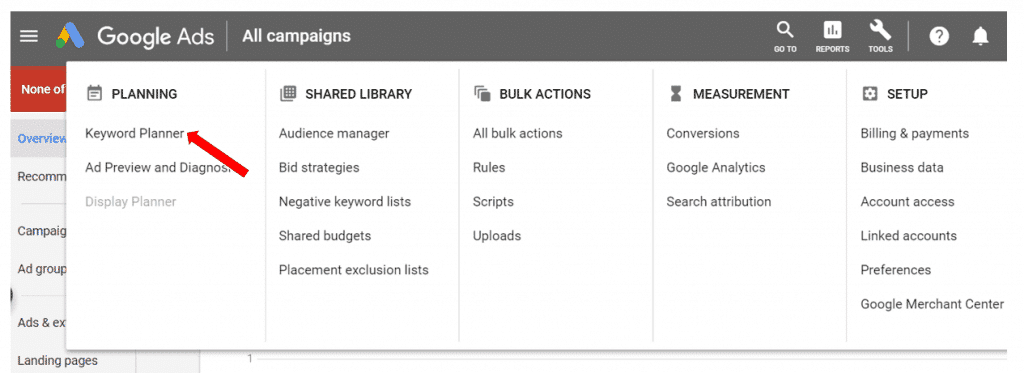Open the Reports icon
1024x373 pixels.
(832, 36)
